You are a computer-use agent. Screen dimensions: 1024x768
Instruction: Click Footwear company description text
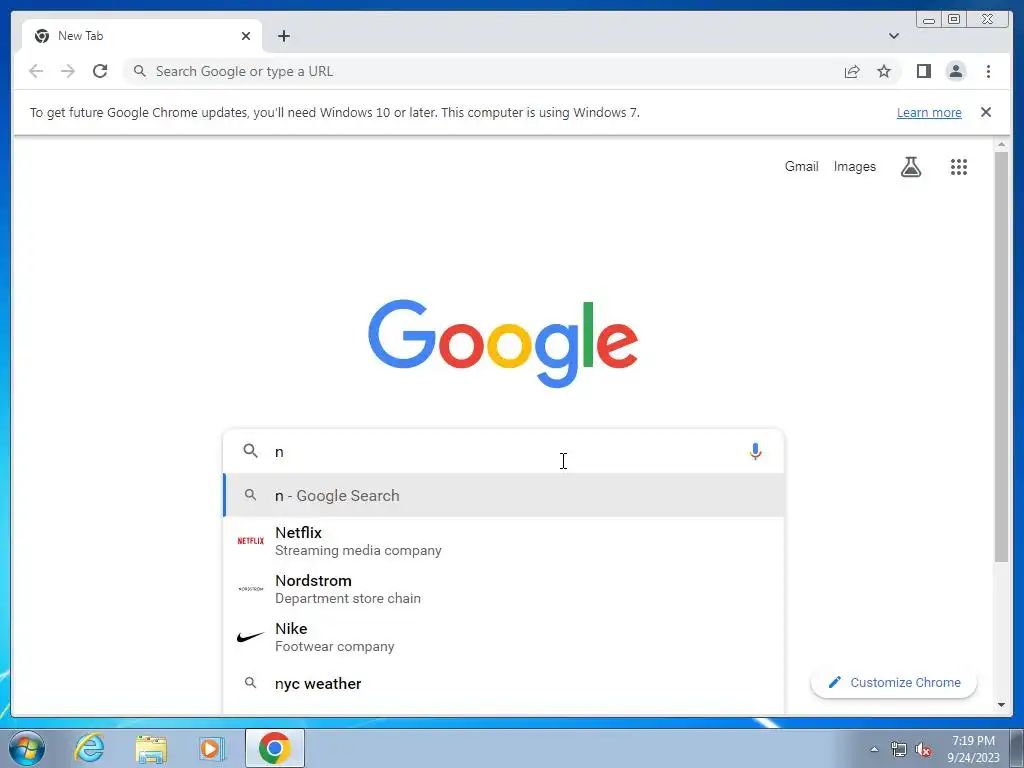point(334,647)
